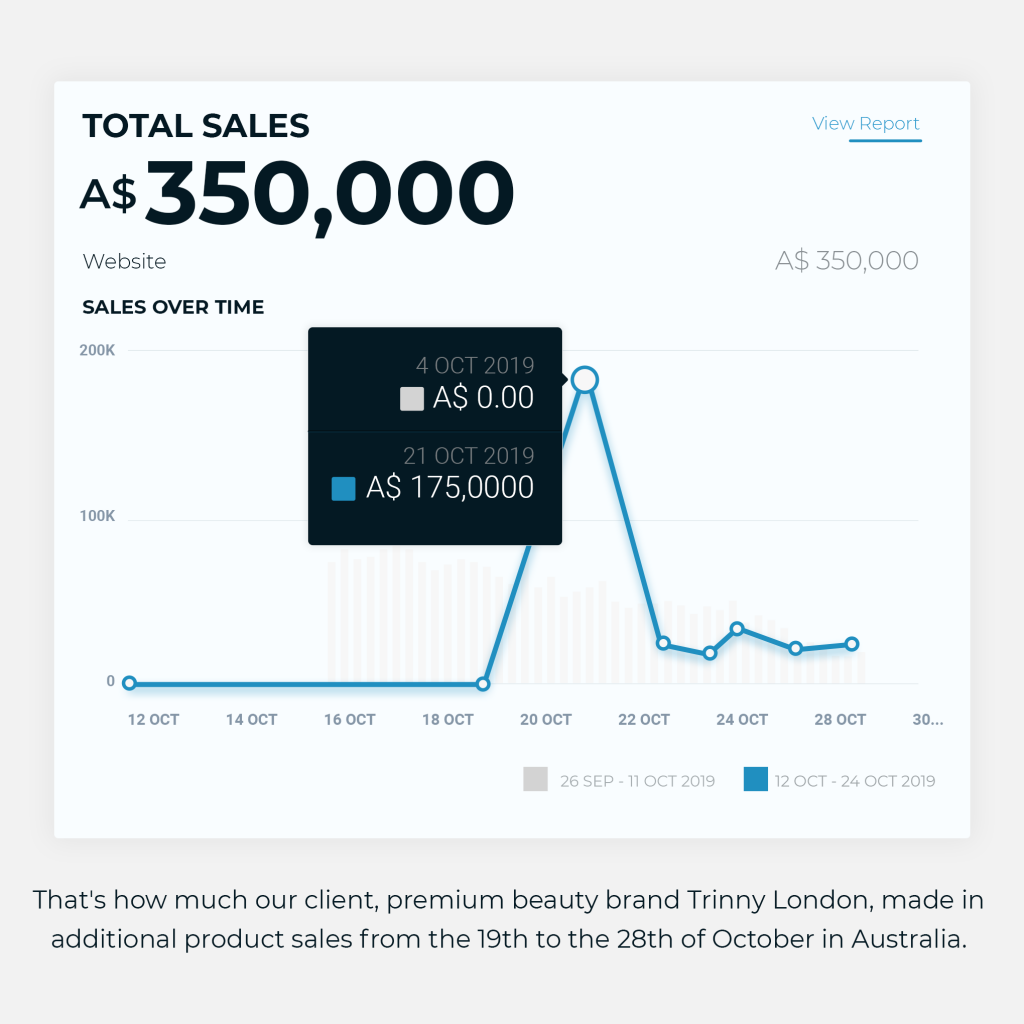The image size is (1024, 1024).
Task: Click the blue square in the tooltip
Action: pos(344,488)
